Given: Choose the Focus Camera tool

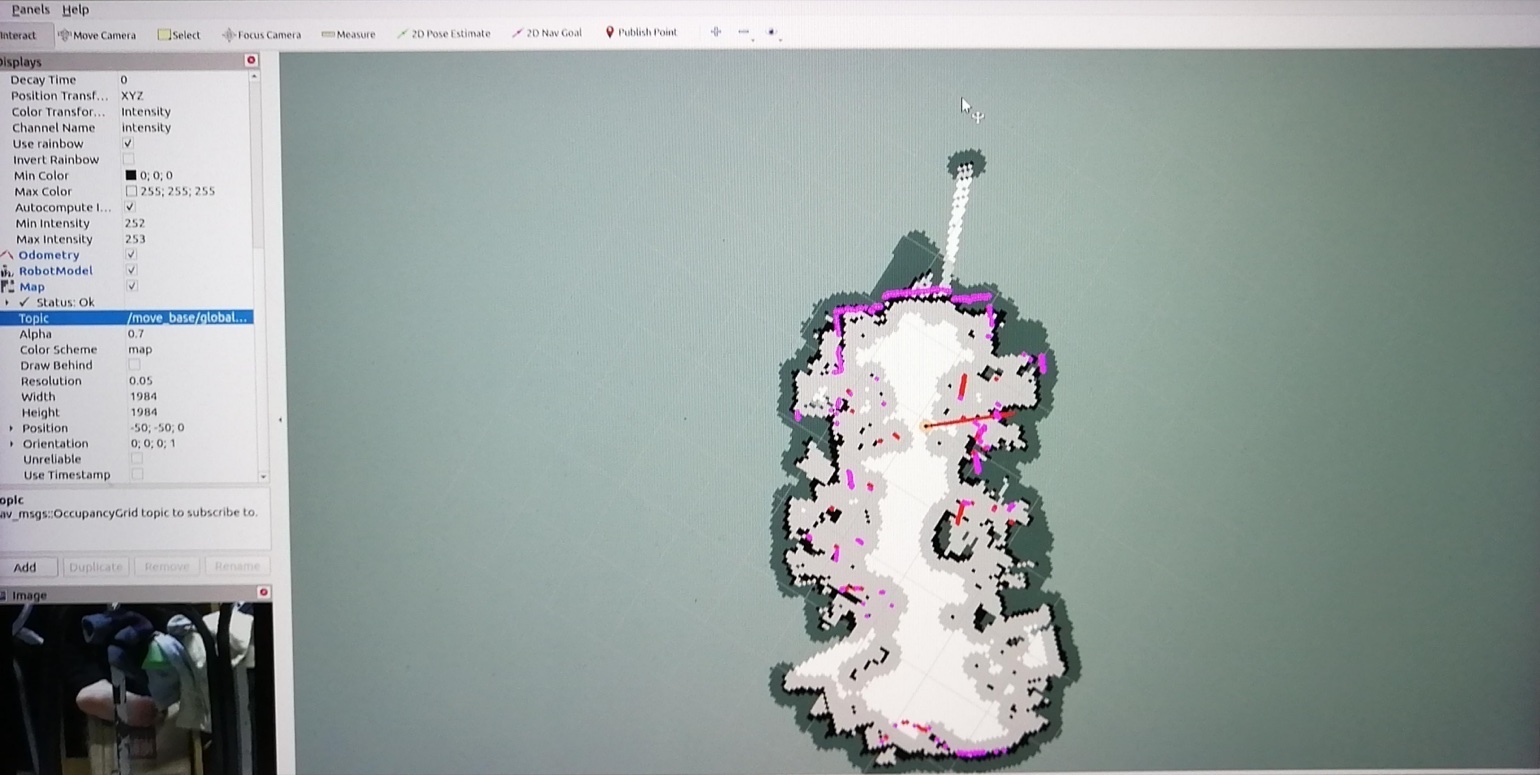Looking at the screenshot, I should pyautogui.click(x=261, y=35).
